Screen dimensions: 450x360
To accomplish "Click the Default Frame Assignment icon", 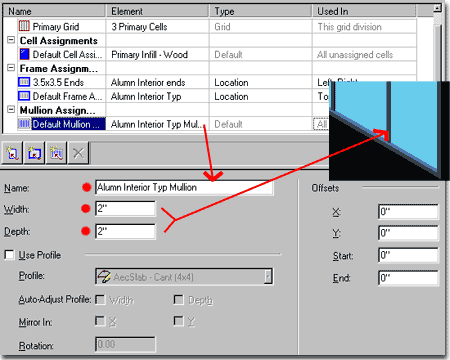I will coord(24,96).
